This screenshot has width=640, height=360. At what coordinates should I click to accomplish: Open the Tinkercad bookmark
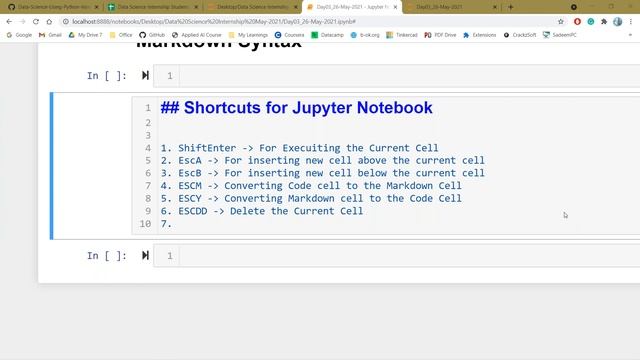tap(402, 35)
